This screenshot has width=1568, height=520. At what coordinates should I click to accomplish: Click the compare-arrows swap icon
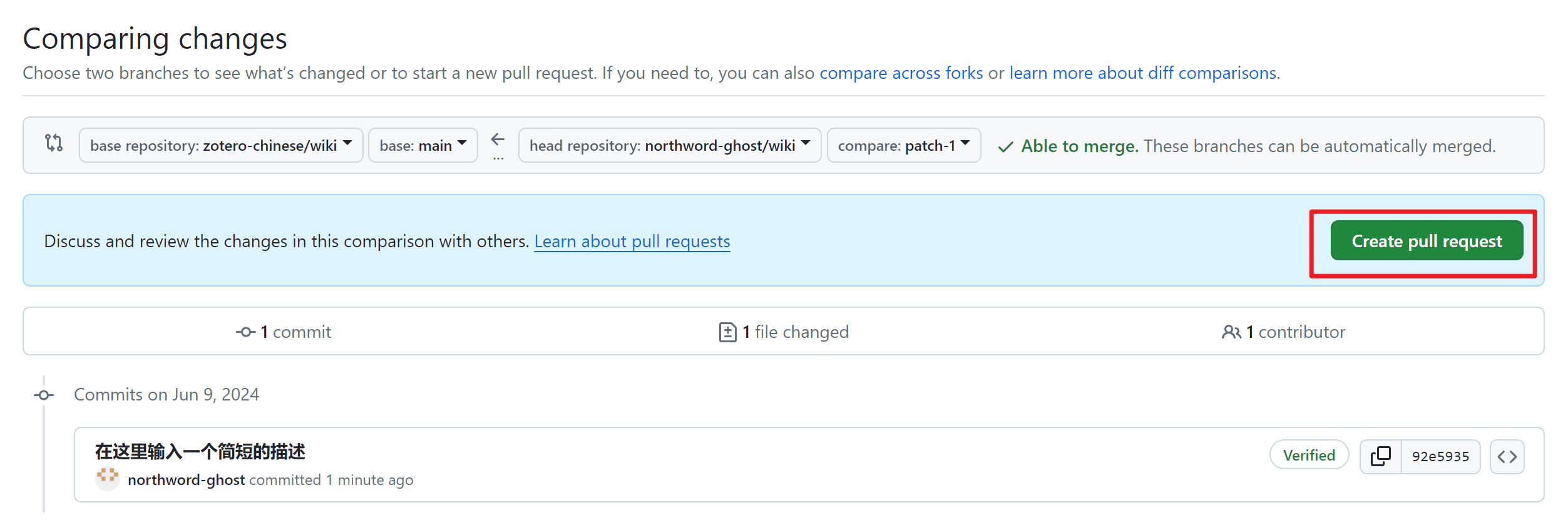pyautogui.click(x=54, y=143)
